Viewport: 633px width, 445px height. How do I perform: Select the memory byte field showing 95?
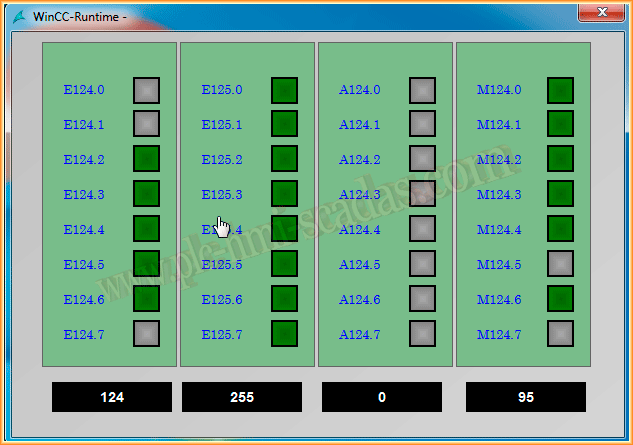coord(526,397)
